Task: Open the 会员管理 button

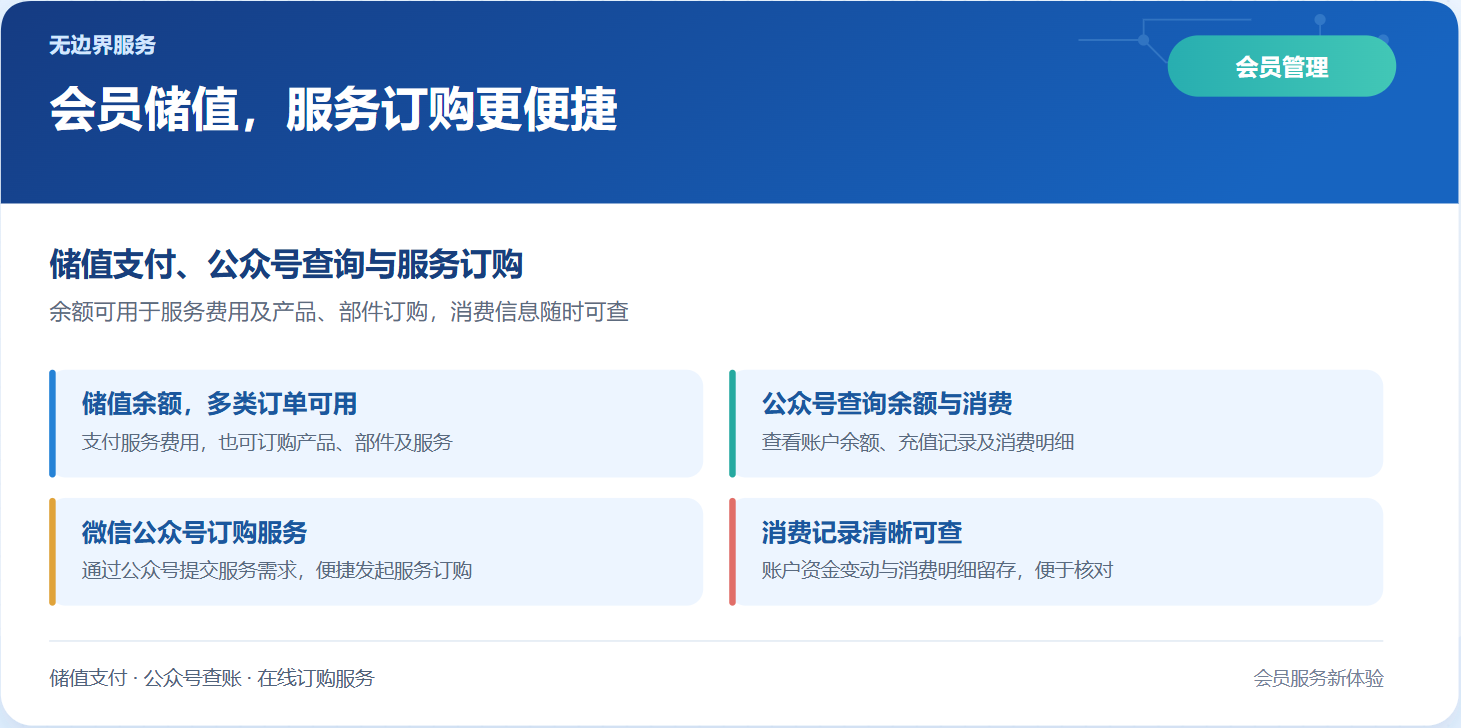Action: pos(1281,66)
